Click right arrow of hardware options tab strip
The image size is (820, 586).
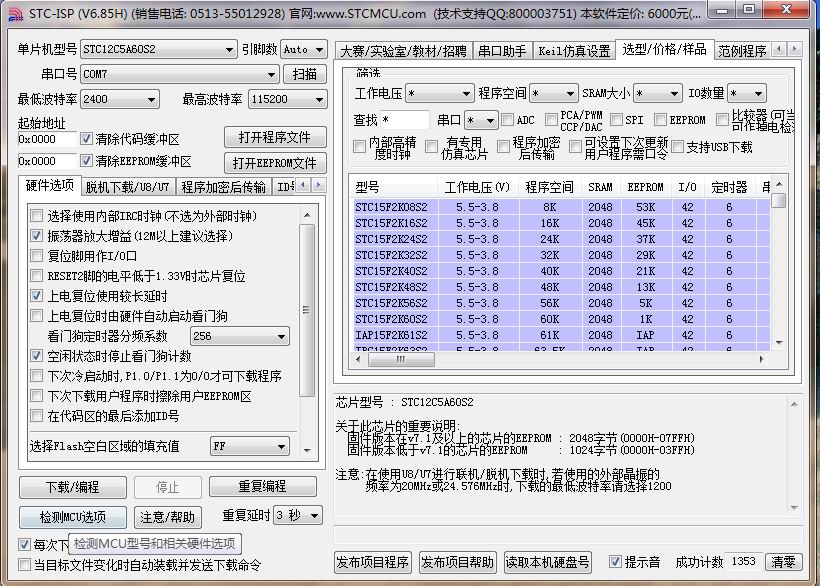pyautogui.click(x=318, y=185)
